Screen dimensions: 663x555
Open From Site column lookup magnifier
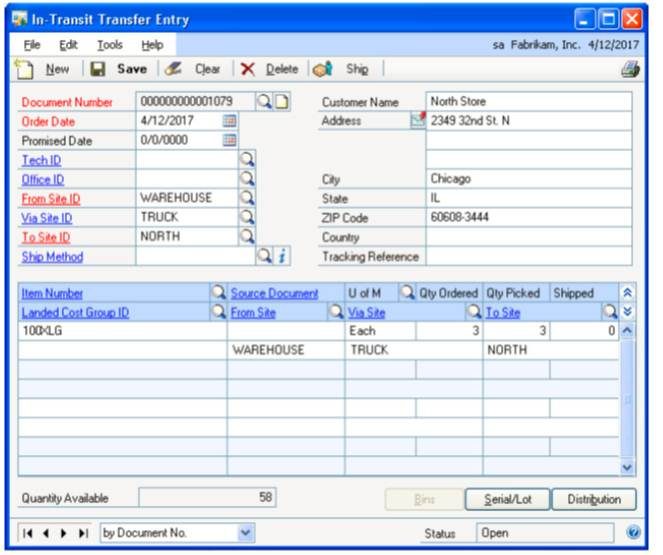(x=336, y=312)
